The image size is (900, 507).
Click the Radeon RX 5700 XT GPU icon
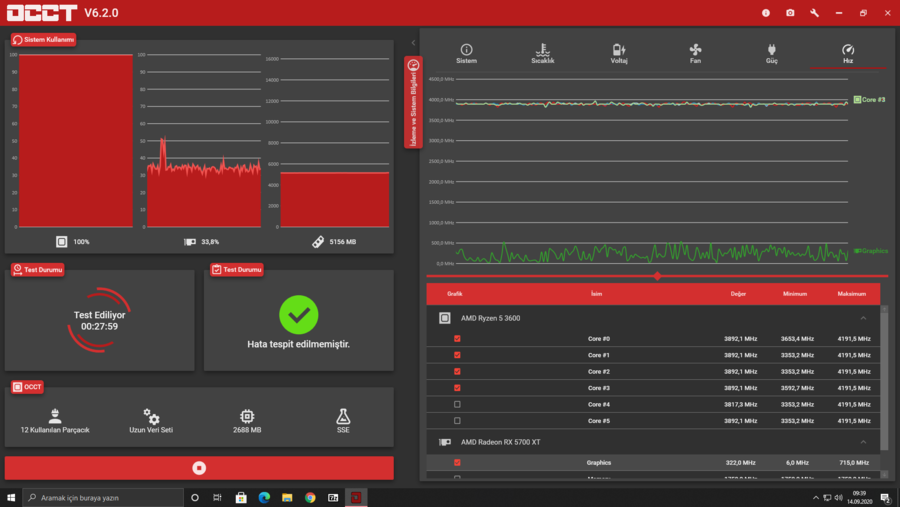(x=445, y=442)
